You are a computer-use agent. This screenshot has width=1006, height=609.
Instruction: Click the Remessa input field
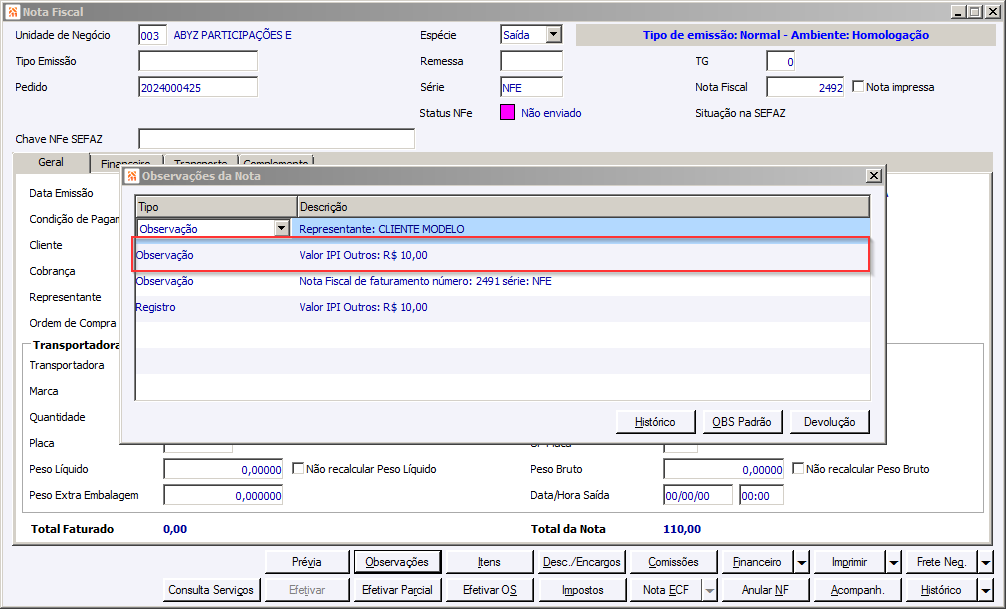(x=531, y=61)
